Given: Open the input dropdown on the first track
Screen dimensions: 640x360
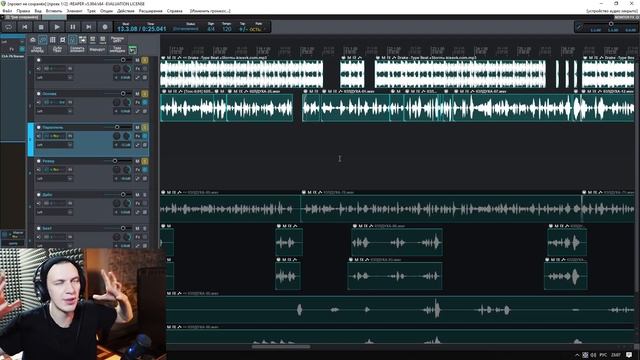Looking at the screenshot, I should coord(54,77).
